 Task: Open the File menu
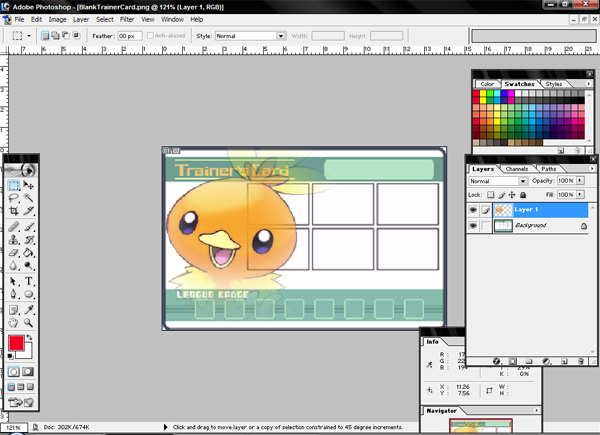[x=19, y=20]
